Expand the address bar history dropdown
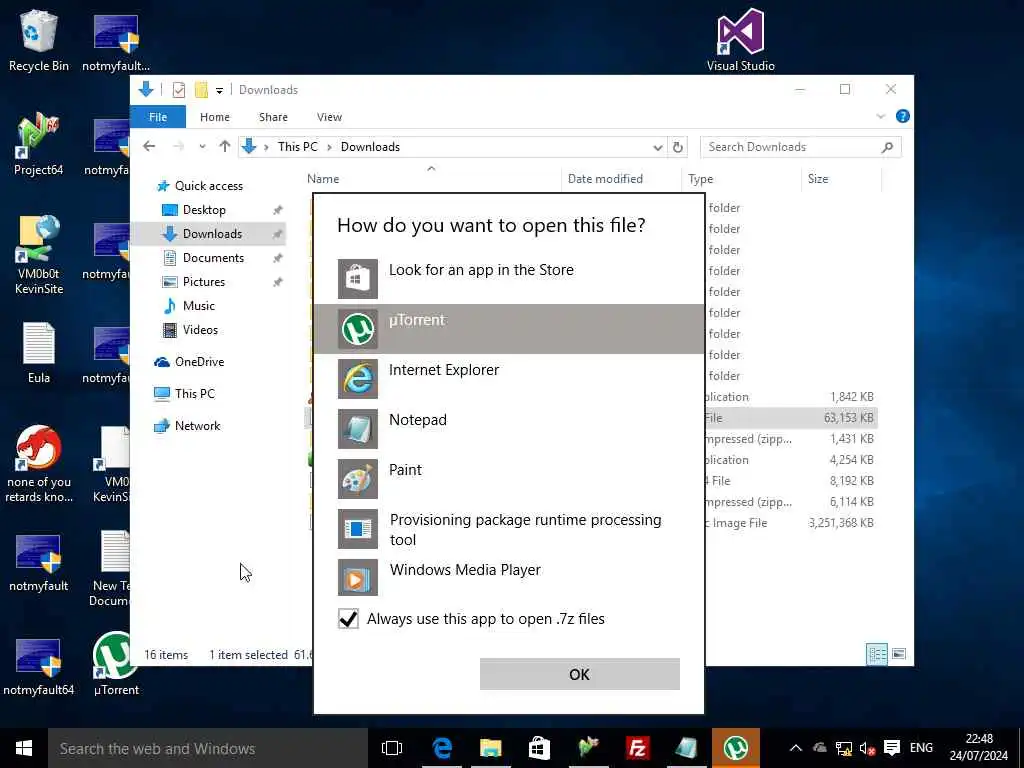This screenshot has width=1024, height=768. click(x=658, y=148)
